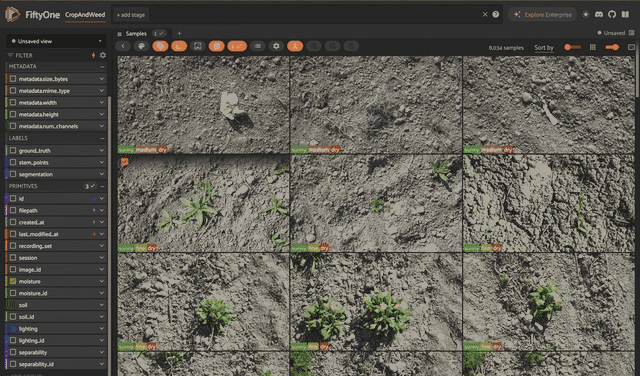This screenshot has height=376, width=640.
Task: Click the Samples tab grid icon
Action: pyautogui.click(x=120, y=34)
